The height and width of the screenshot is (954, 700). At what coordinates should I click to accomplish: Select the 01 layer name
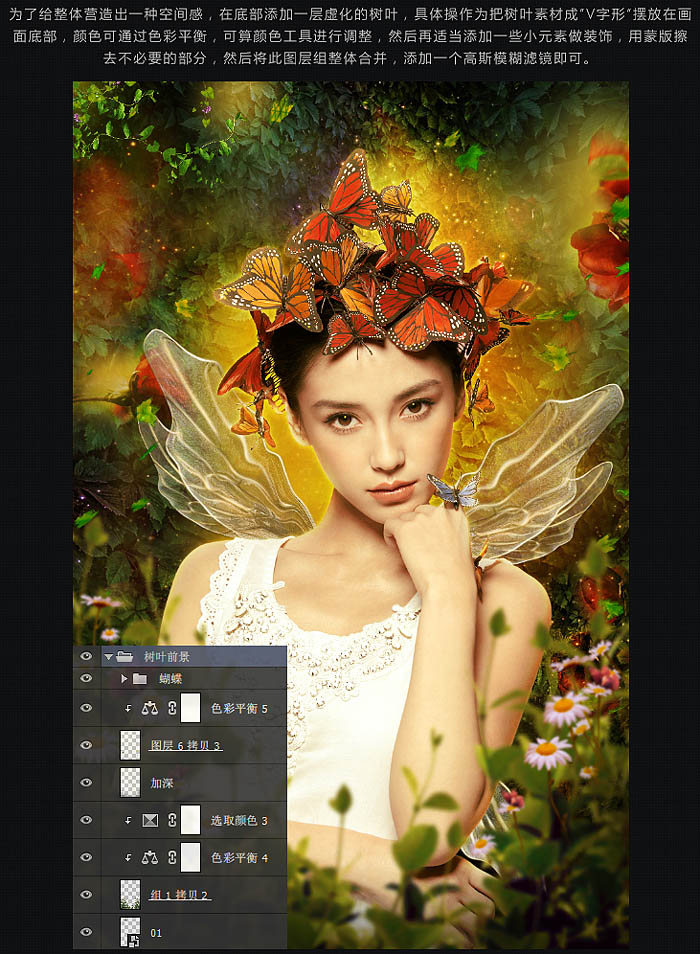coord(156,933)
